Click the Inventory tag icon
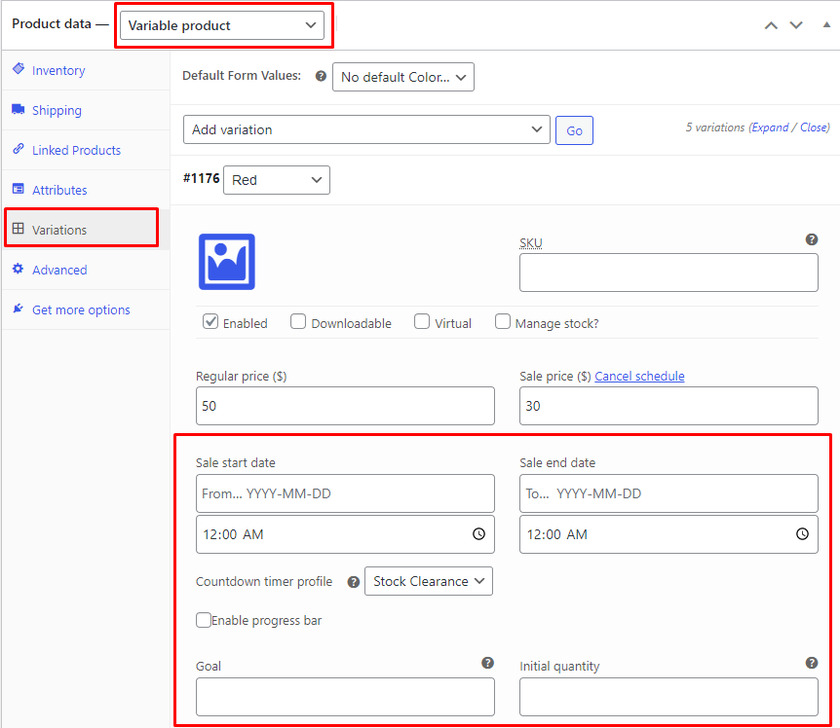The width and height of the screenshot is (840, 728). tap(19, 69)
